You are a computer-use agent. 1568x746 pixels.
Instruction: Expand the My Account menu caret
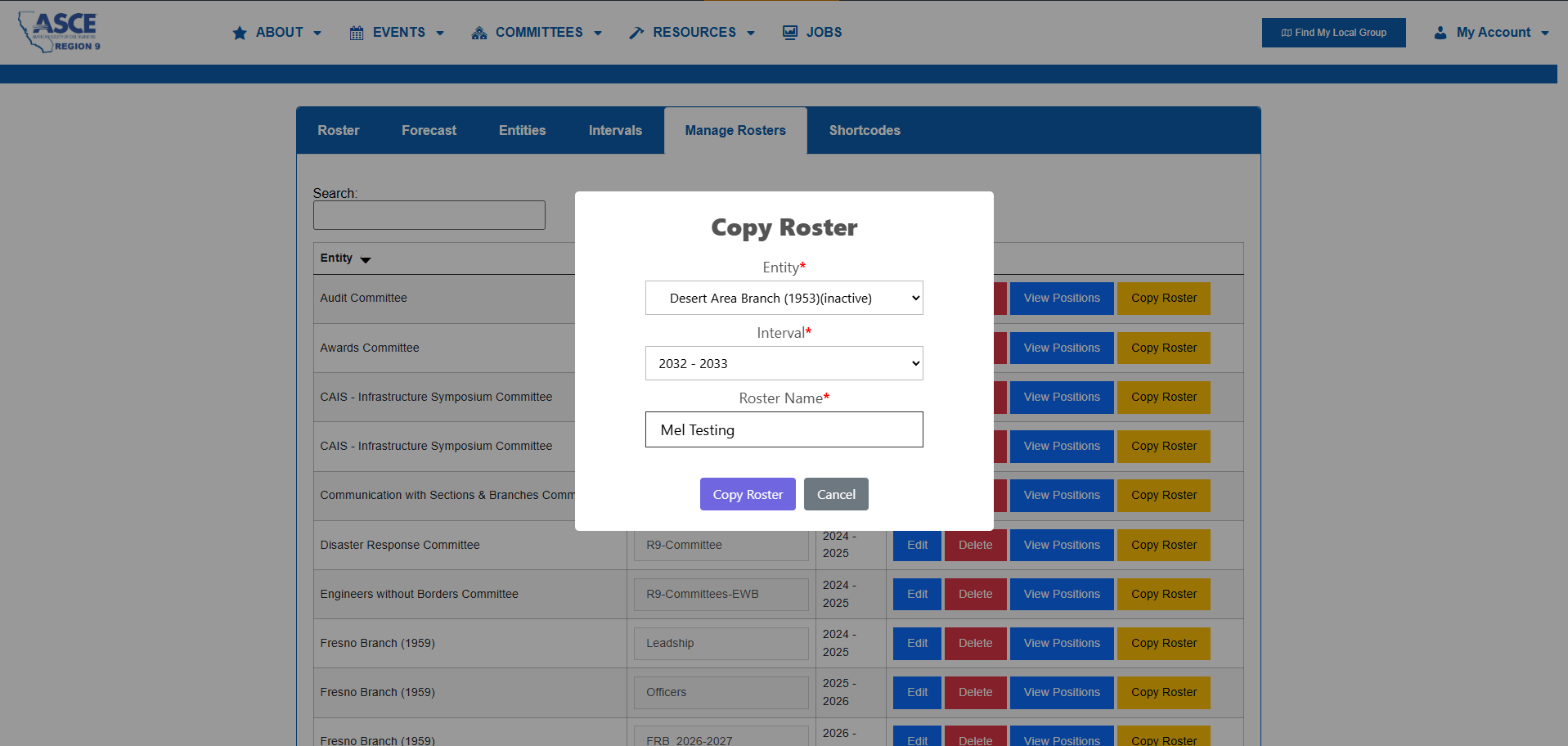pos(1545,34)
